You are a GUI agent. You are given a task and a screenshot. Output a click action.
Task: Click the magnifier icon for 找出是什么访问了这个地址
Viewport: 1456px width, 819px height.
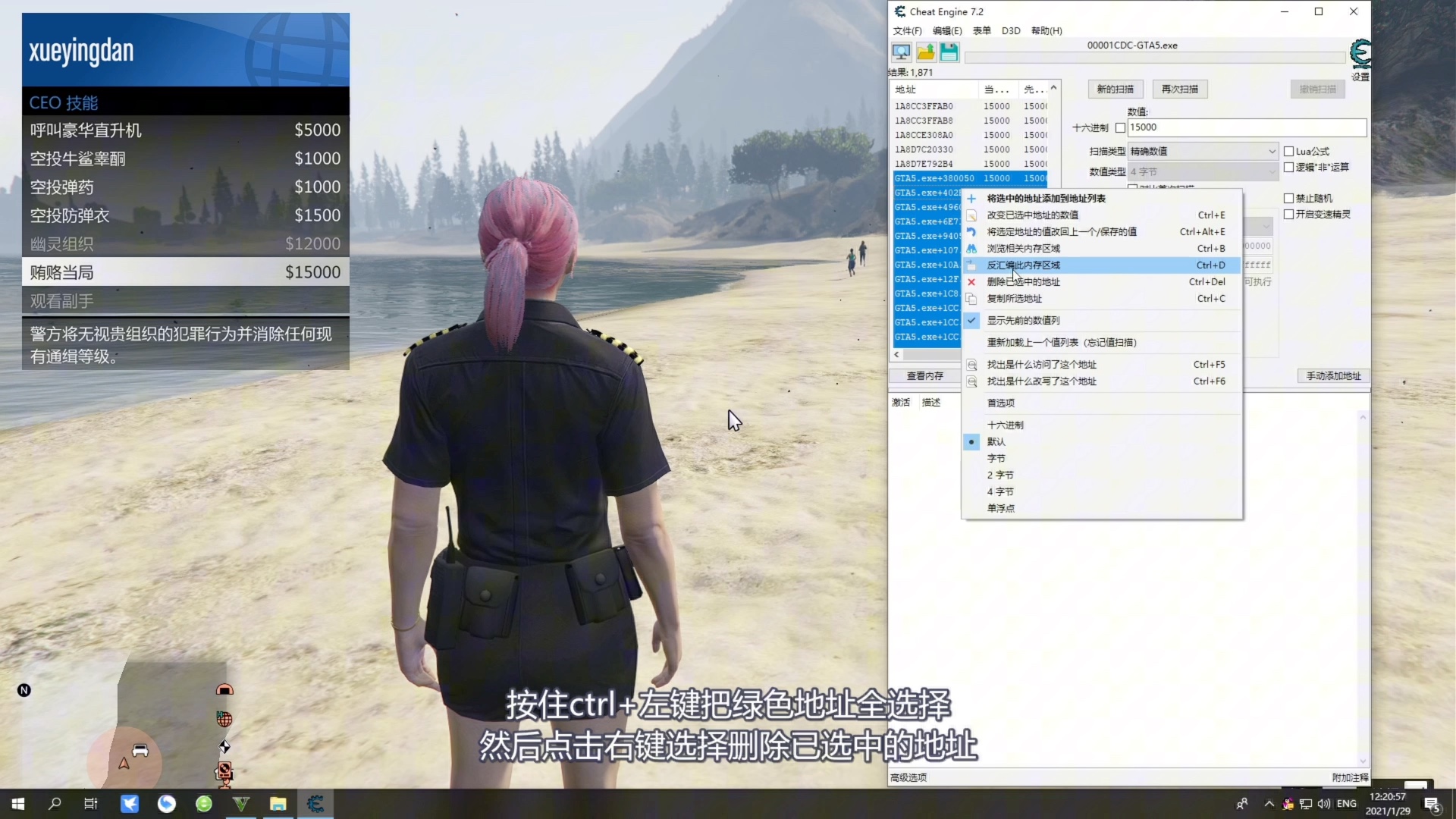coord(971,365)
